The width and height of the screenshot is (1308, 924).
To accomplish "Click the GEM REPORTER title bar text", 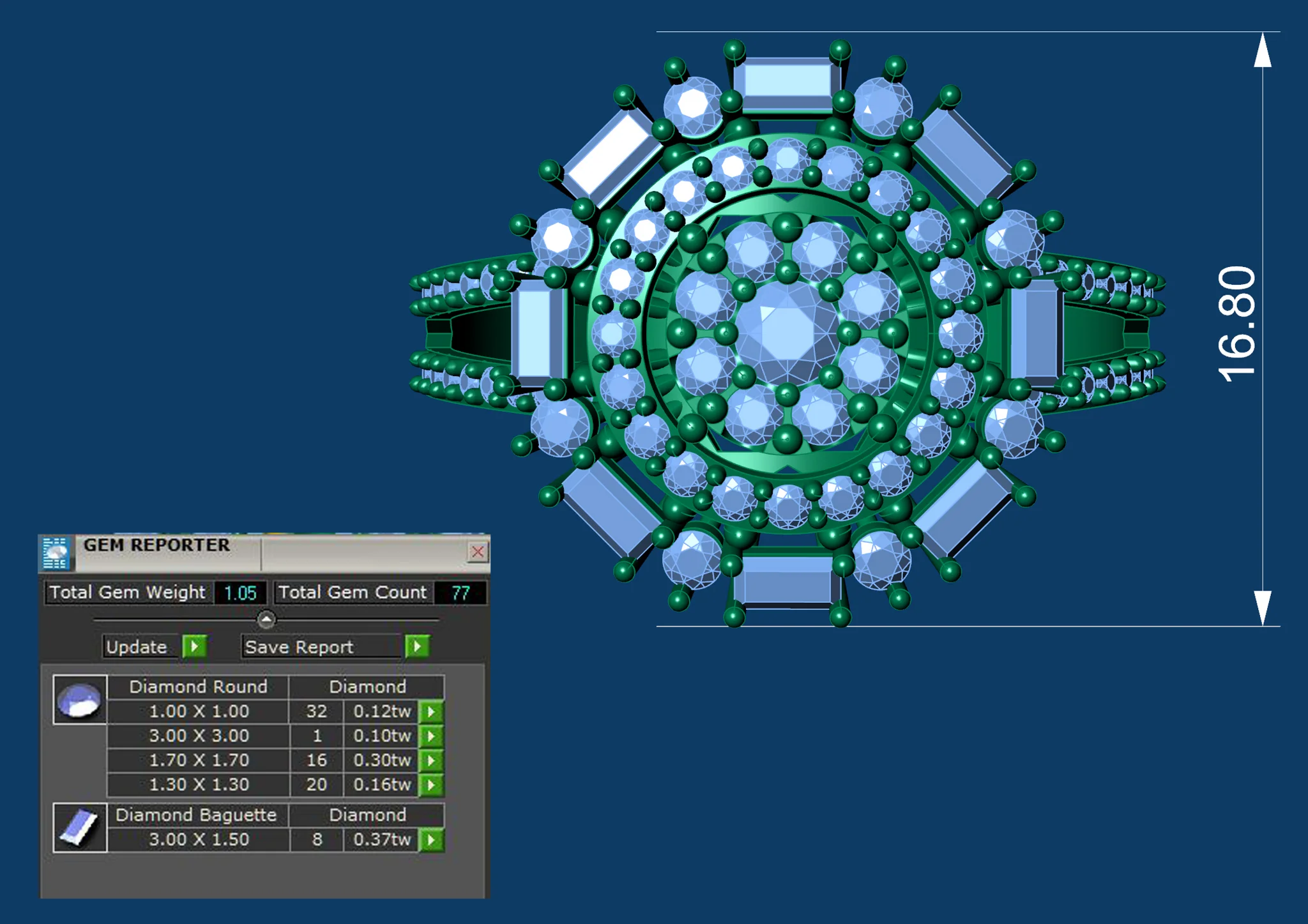I will tap(156, 545).
